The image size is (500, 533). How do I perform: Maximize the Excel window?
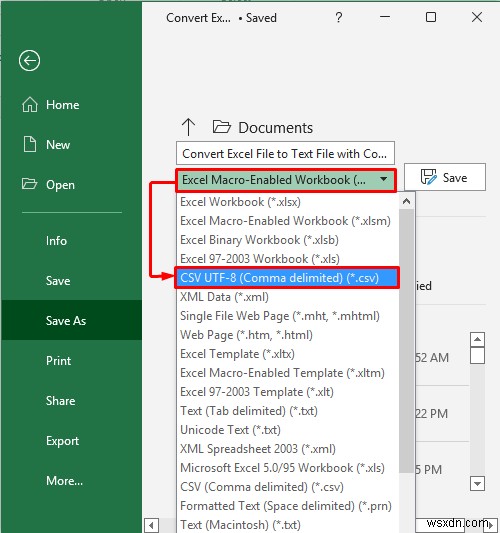coord(431,17)
